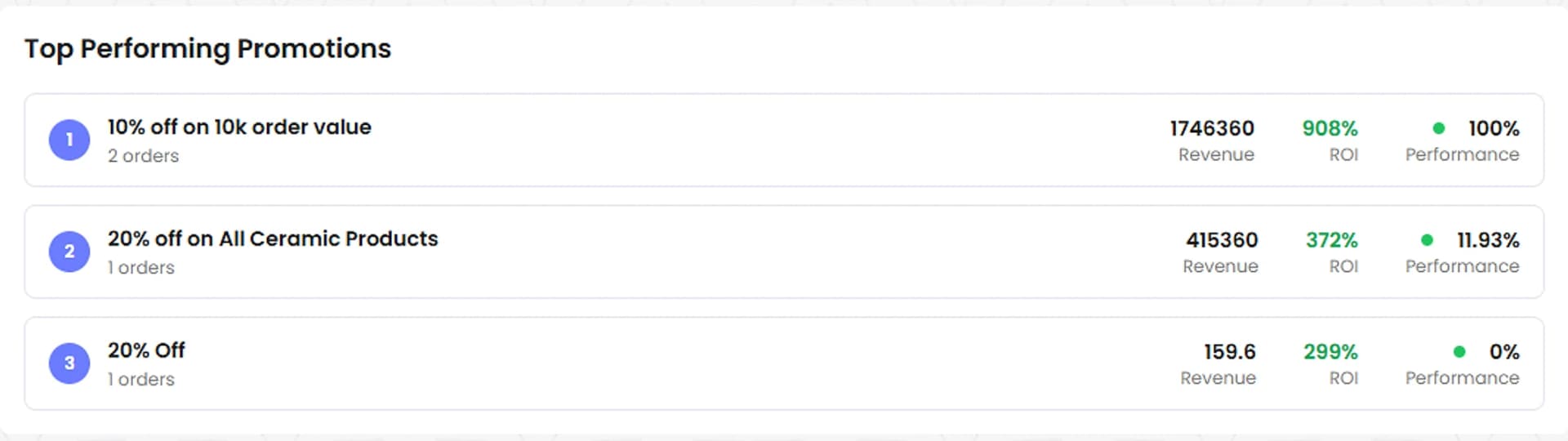The height and width of the screenshot is (441, 1568).
Task: Select the 299% ROI value
Action: coord(1331,352)
